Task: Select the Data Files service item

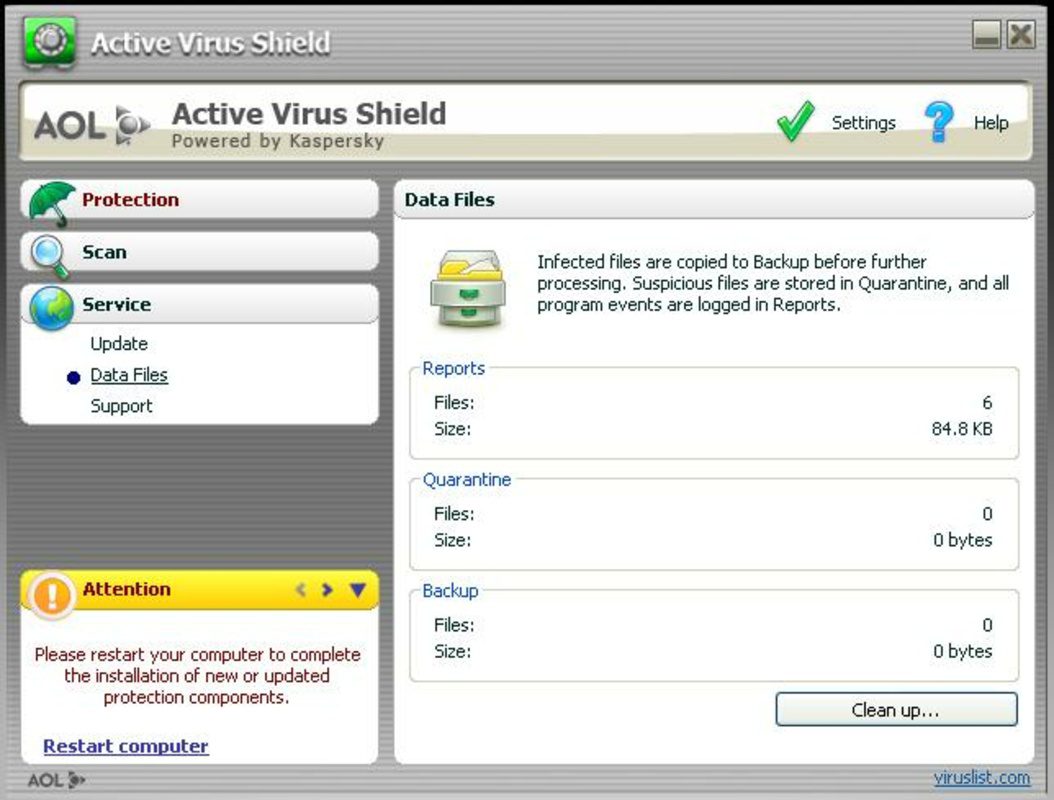Action: (x=129, y=374)
